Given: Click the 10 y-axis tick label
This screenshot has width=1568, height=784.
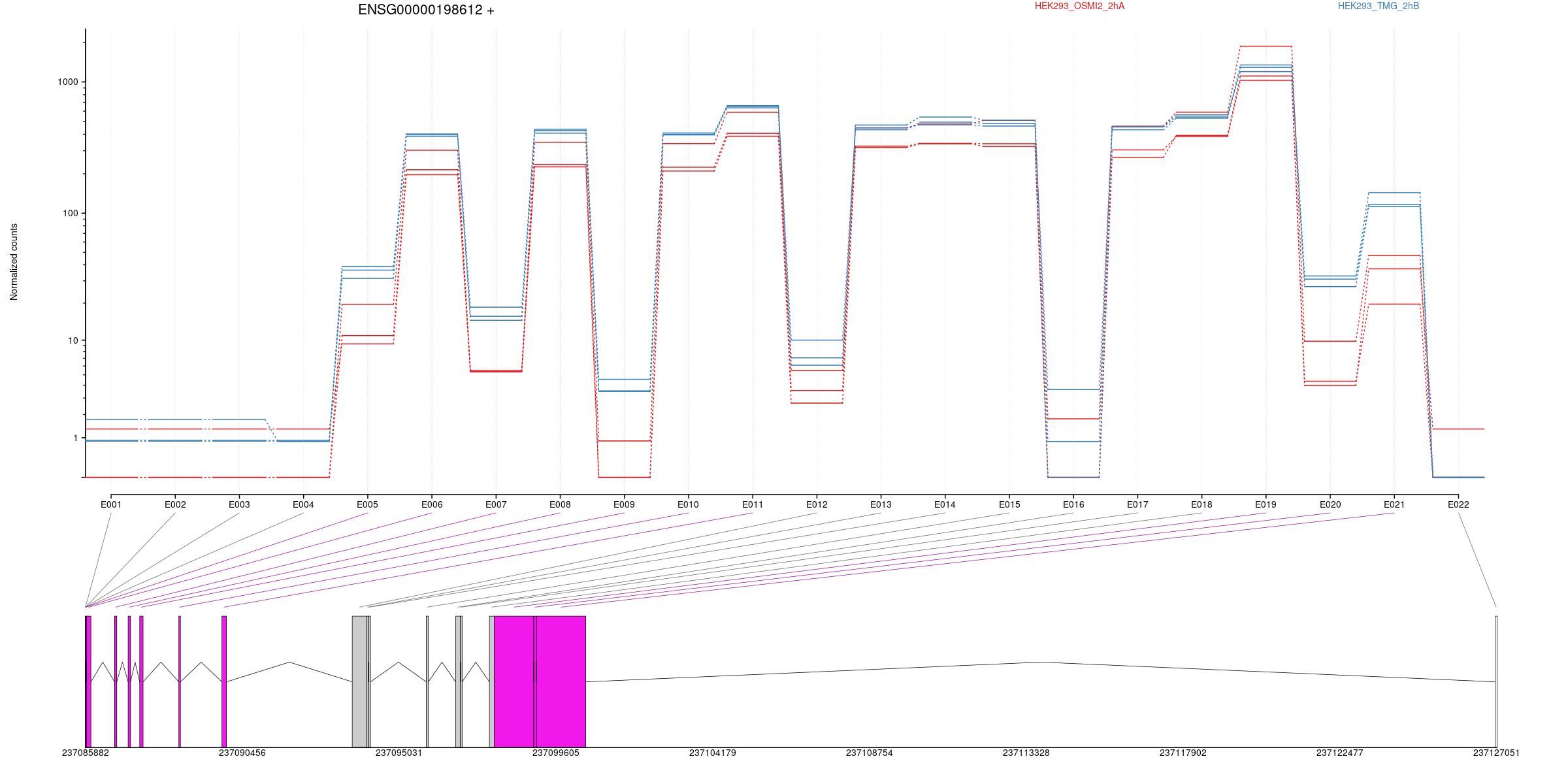Looking at the screenshot, I should click(73, 340).
